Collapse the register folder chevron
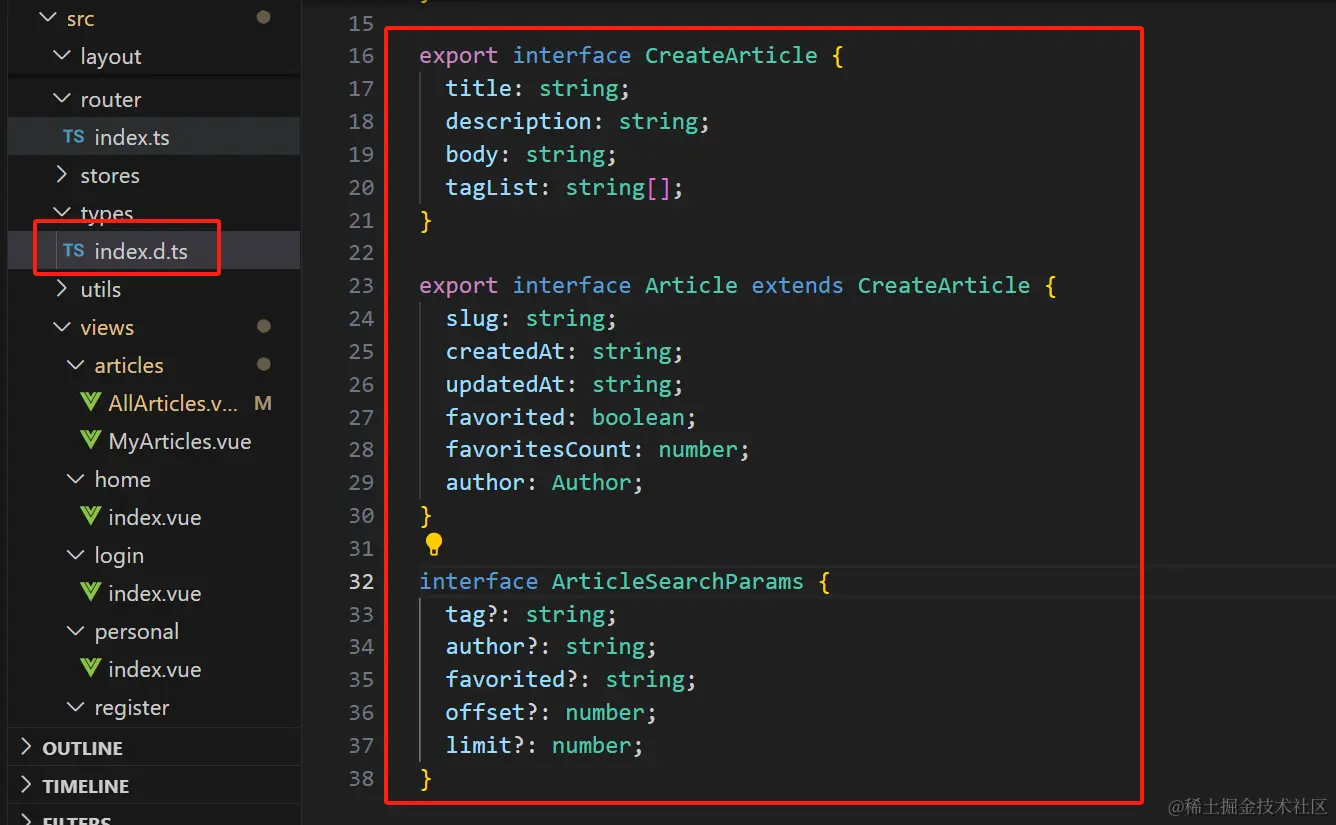 (75, 707)
